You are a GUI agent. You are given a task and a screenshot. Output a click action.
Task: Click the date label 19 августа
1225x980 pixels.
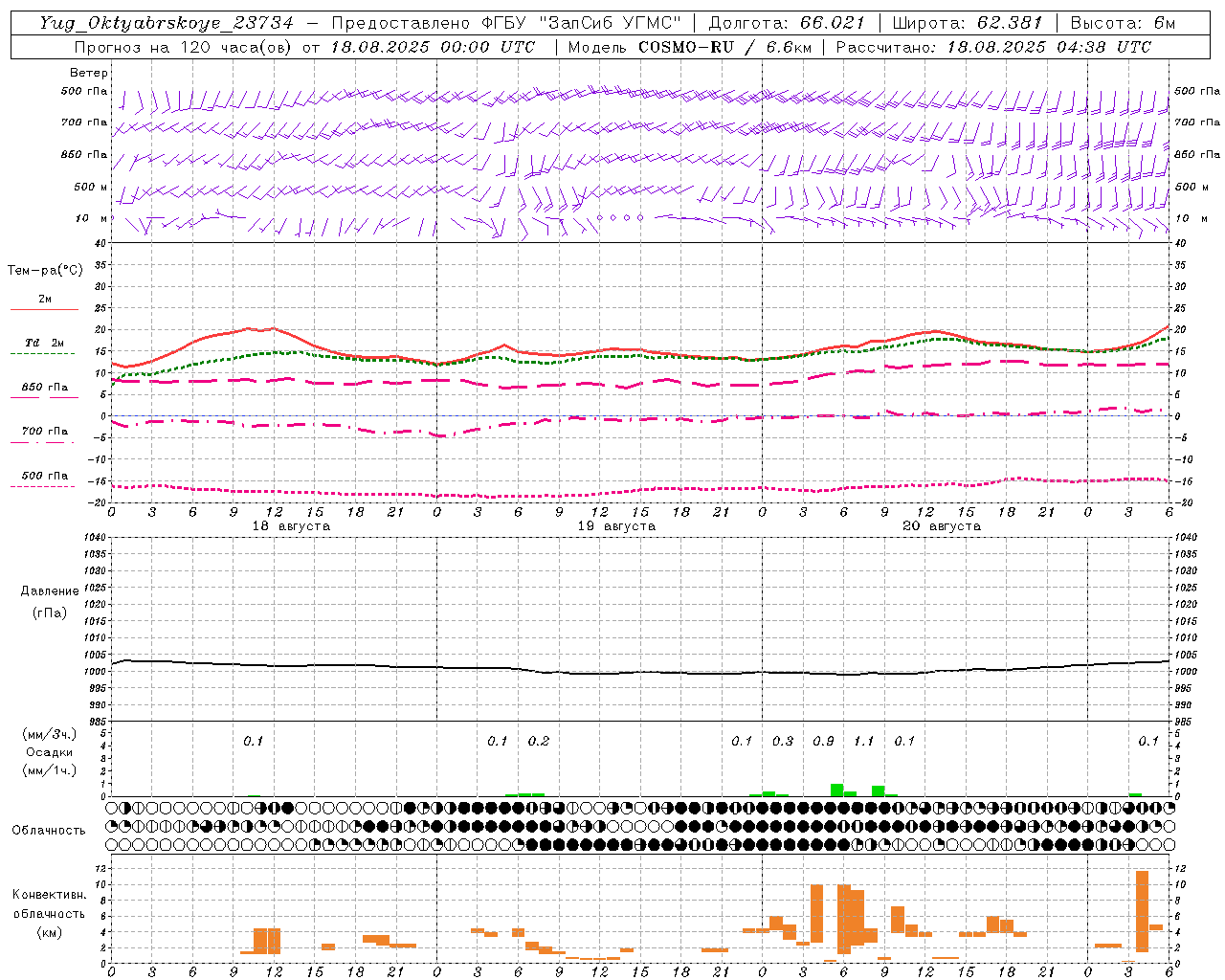coord(616,526)
